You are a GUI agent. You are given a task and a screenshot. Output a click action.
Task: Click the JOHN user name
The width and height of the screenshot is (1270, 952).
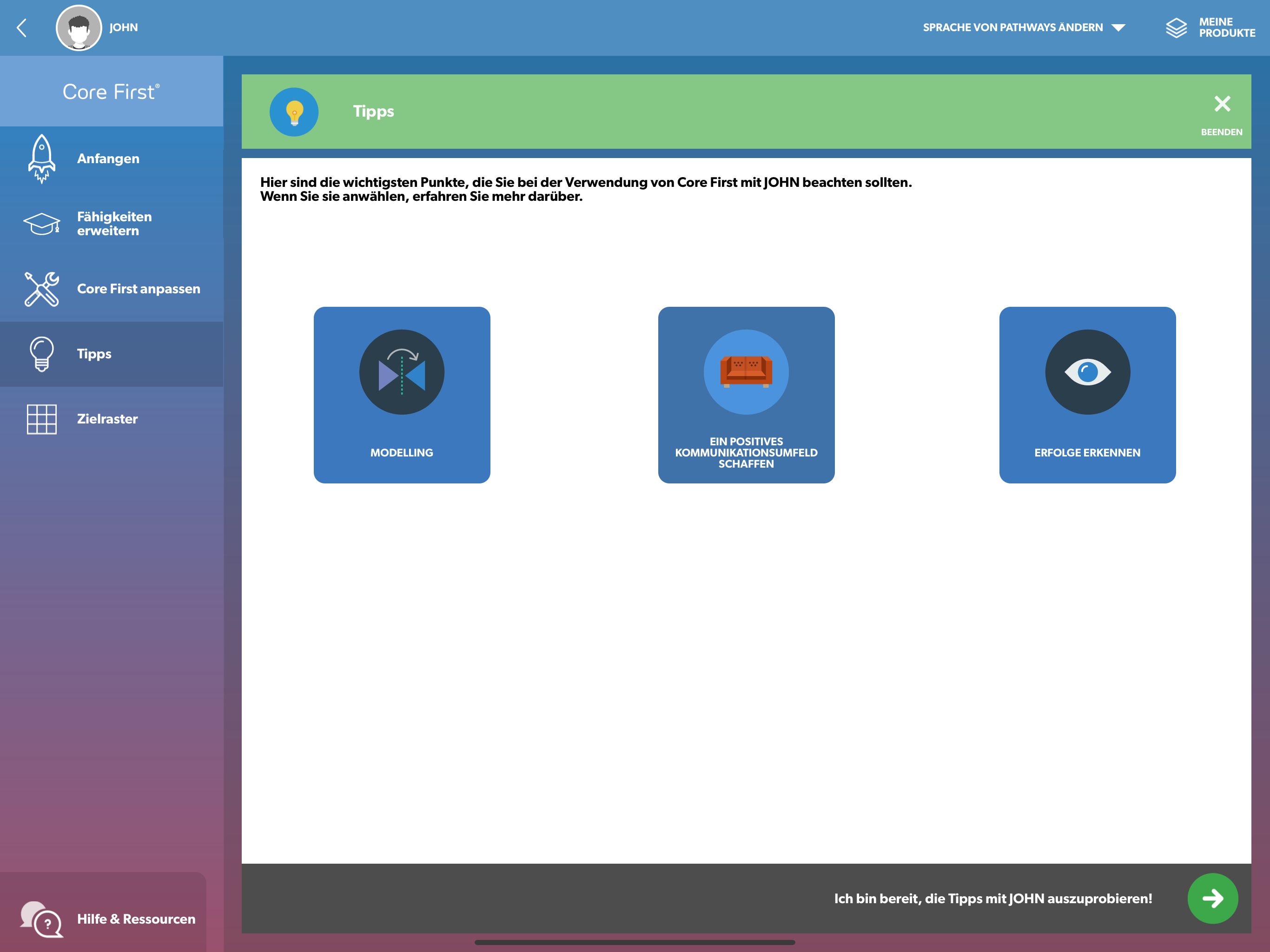[x=124, y=27]
